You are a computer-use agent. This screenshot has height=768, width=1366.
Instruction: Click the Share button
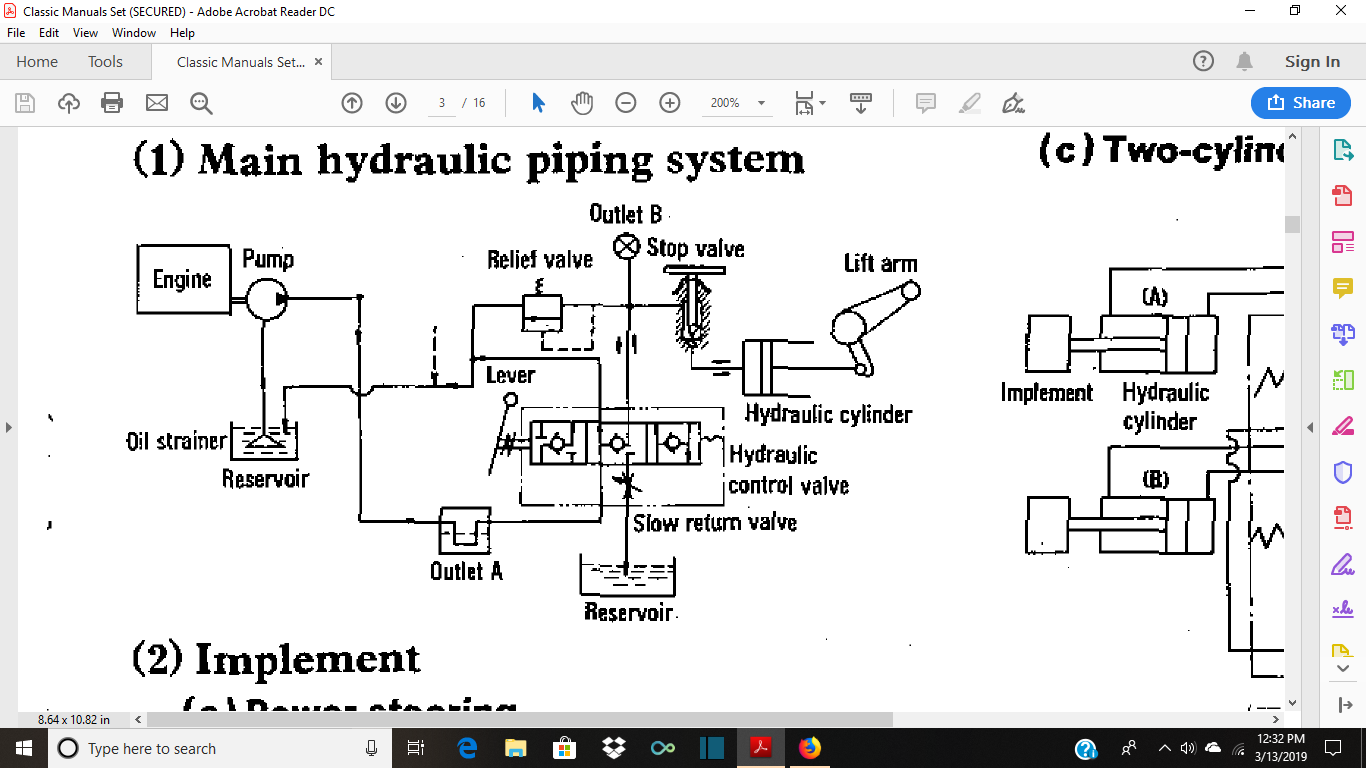coord(1300,103)
